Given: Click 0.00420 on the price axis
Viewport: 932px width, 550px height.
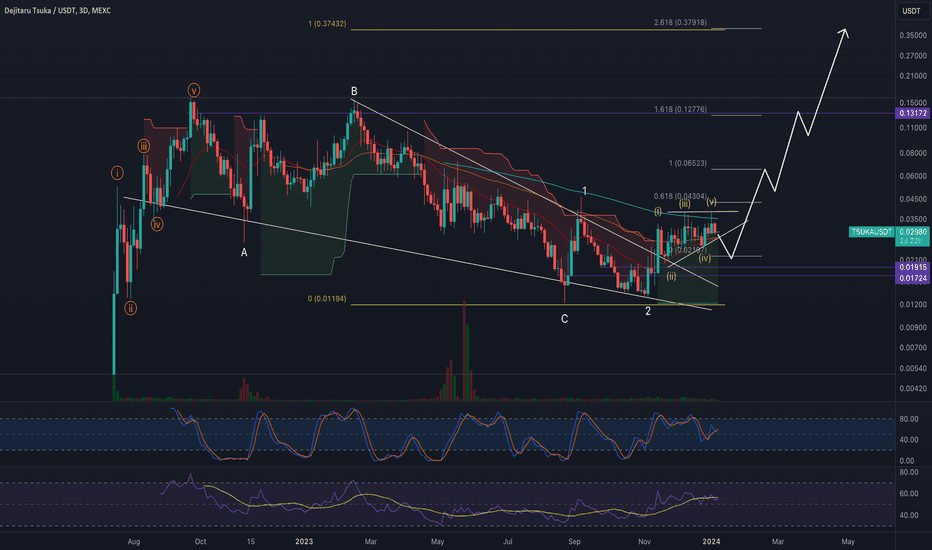Looking at the screenshot, I should (913, 389).
